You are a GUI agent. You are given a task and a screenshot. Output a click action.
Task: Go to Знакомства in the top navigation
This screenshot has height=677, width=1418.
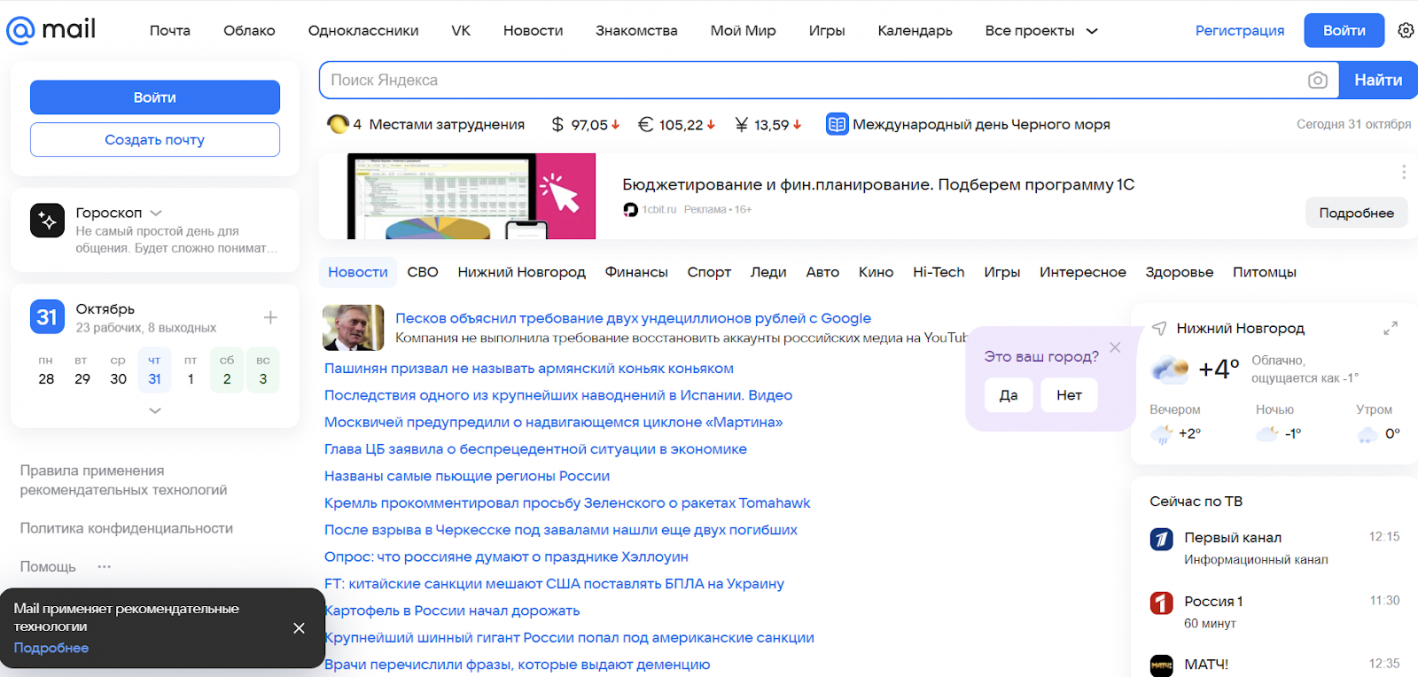(x=636, y=31)
